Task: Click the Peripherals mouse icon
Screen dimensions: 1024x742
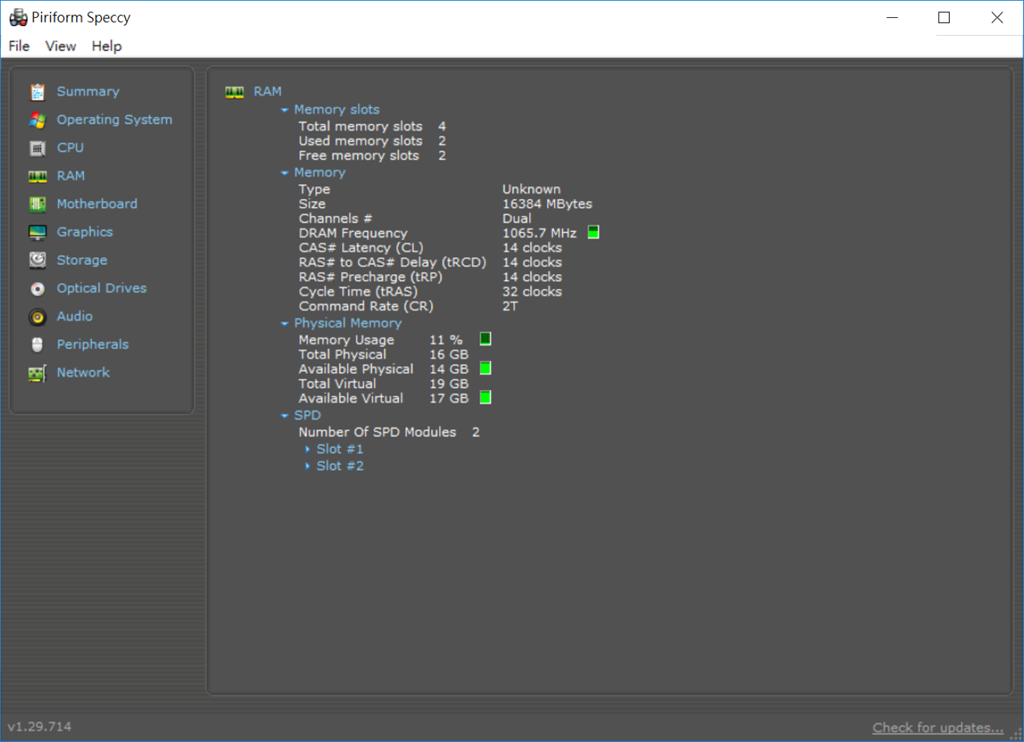Action: (x=37, y=345)
